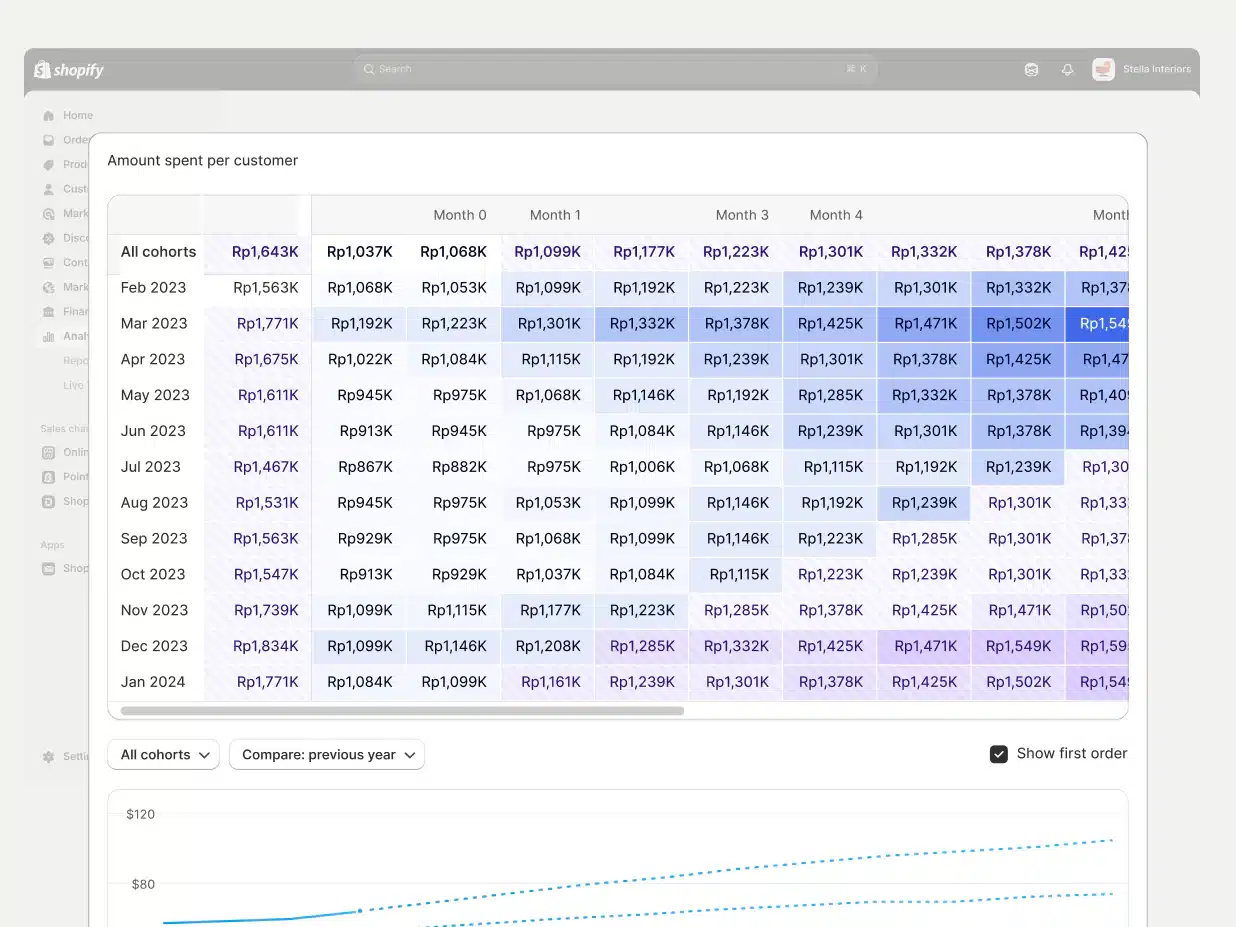This screenshot has width=1236, height=927.
Task: Open Live view in the sidebar
Action: 74,385
